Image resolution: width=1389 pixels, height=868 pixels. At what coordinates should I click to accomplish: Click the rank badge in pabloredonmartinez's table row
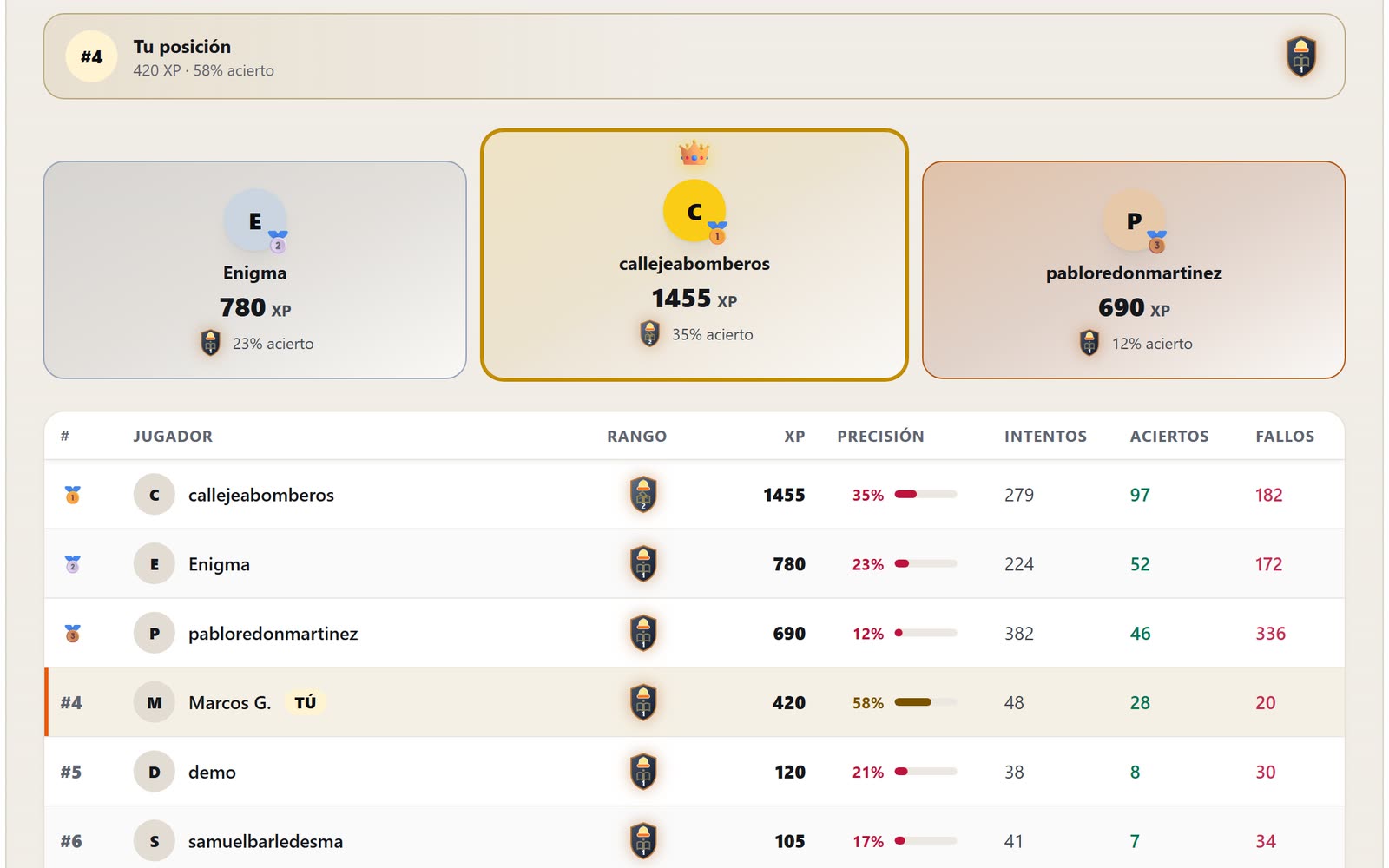tap(643, 634)
